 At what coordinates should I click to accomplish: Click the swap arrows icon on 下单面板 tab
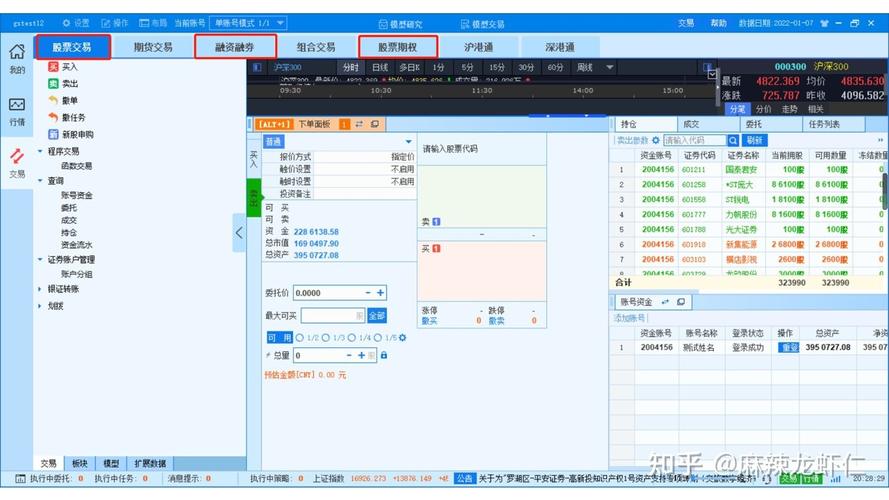[359, 124]
